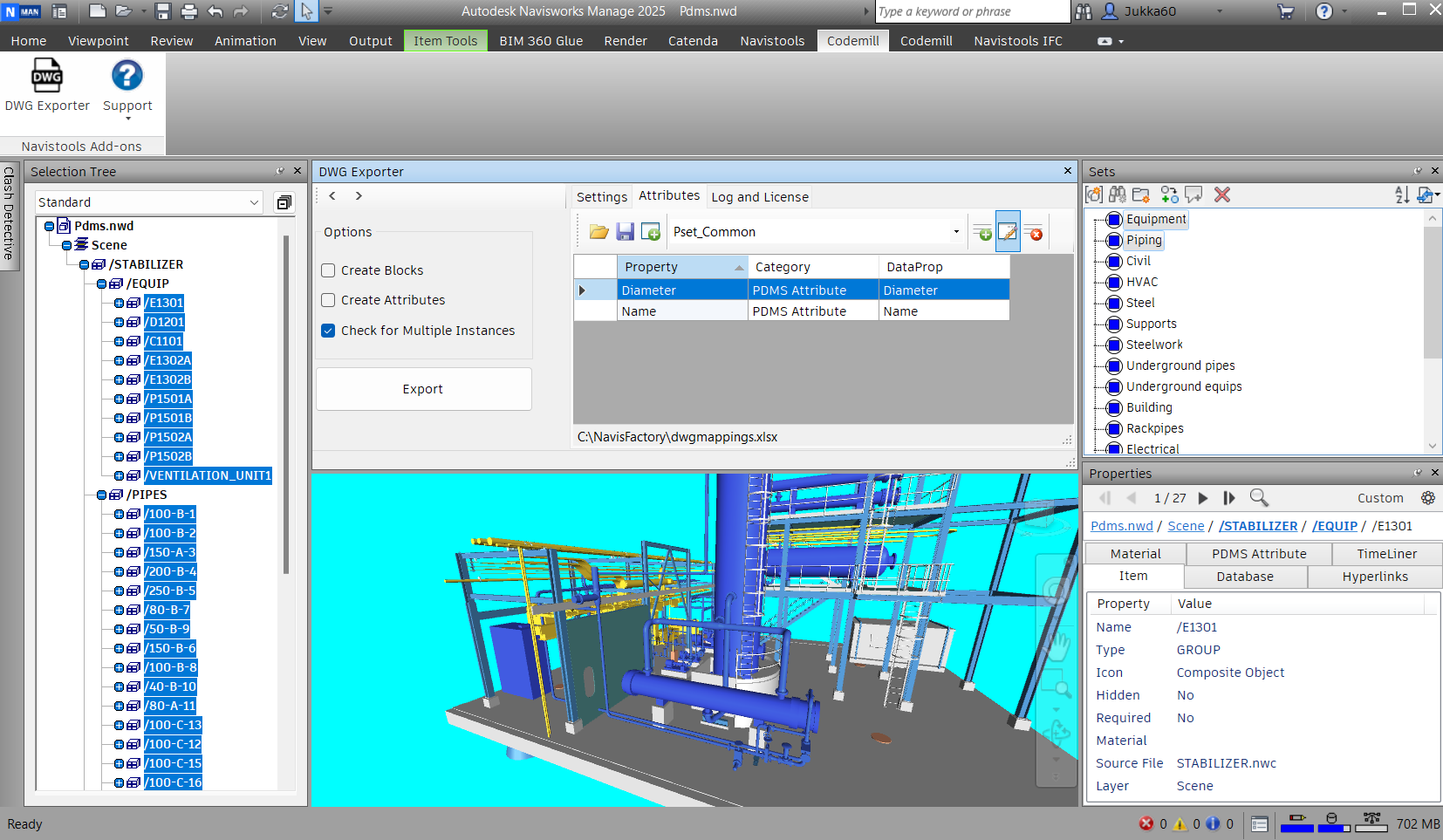Open mapping file with folder icon
1443x840 pixels.
click(x=598, y=232)
